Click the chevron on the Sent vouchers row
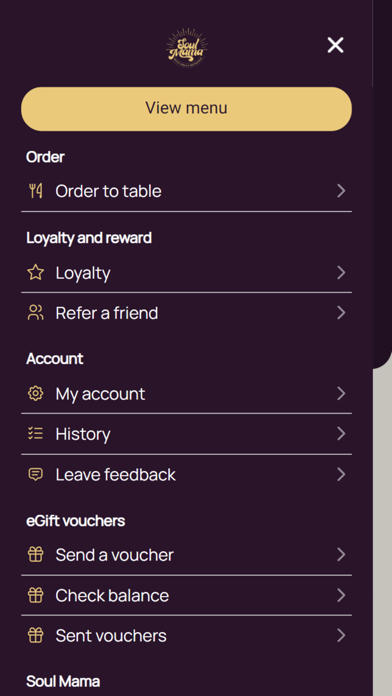392x696 pixels. (x=341, y=636)
